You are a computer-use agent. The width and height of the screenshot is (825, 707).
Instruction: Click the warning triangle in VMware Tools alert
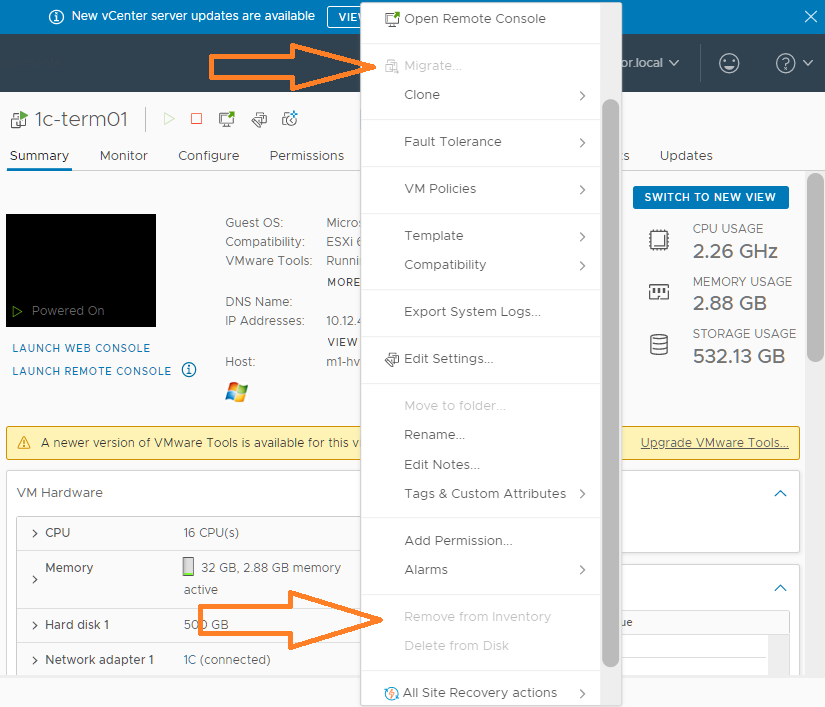point(24,443)
